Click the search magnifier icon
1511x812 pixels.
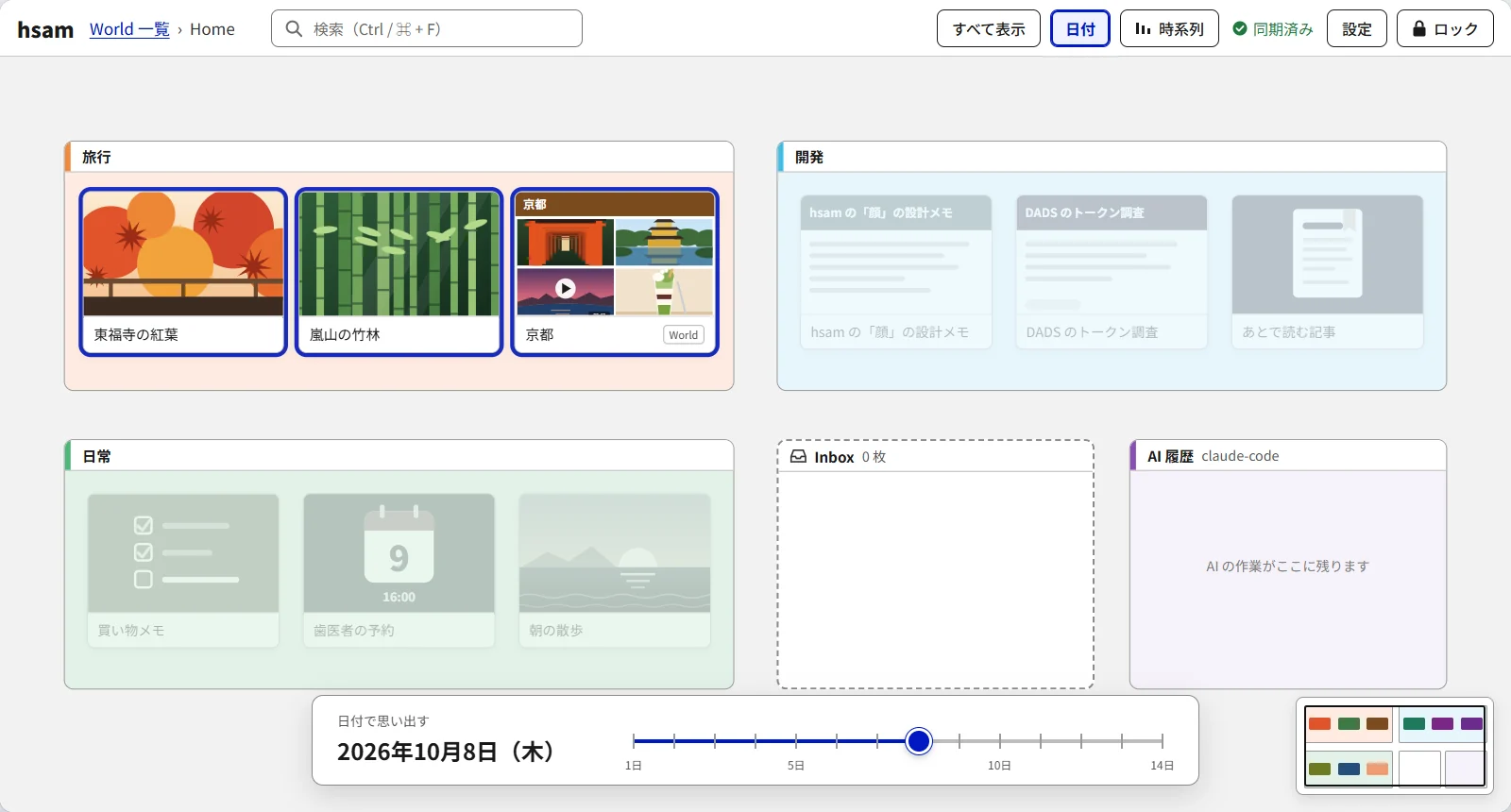click(x=294, y=28)
